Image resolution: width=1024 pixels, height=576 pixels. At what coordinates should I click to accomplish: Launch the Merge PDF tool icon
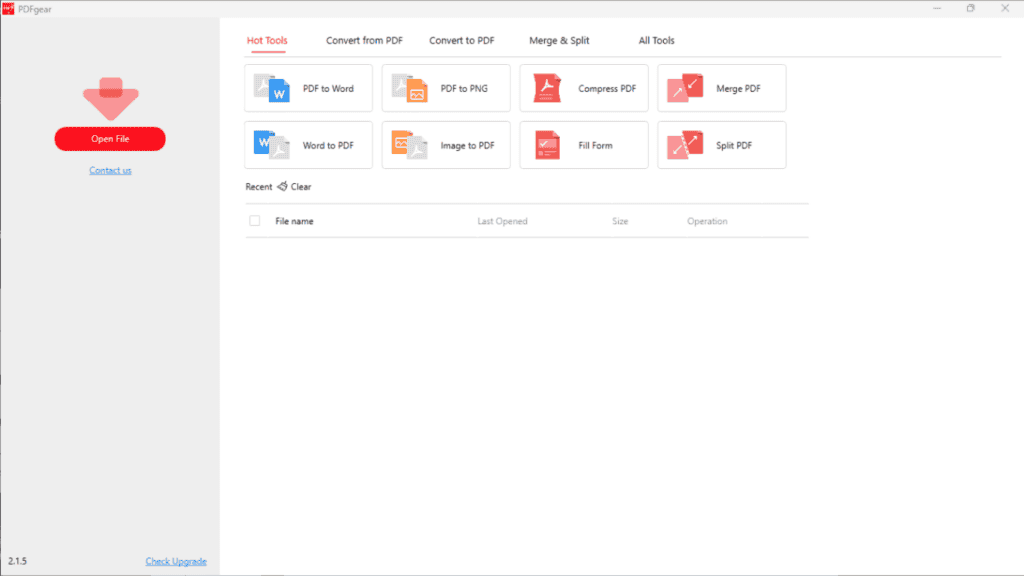tap(685, 88)
